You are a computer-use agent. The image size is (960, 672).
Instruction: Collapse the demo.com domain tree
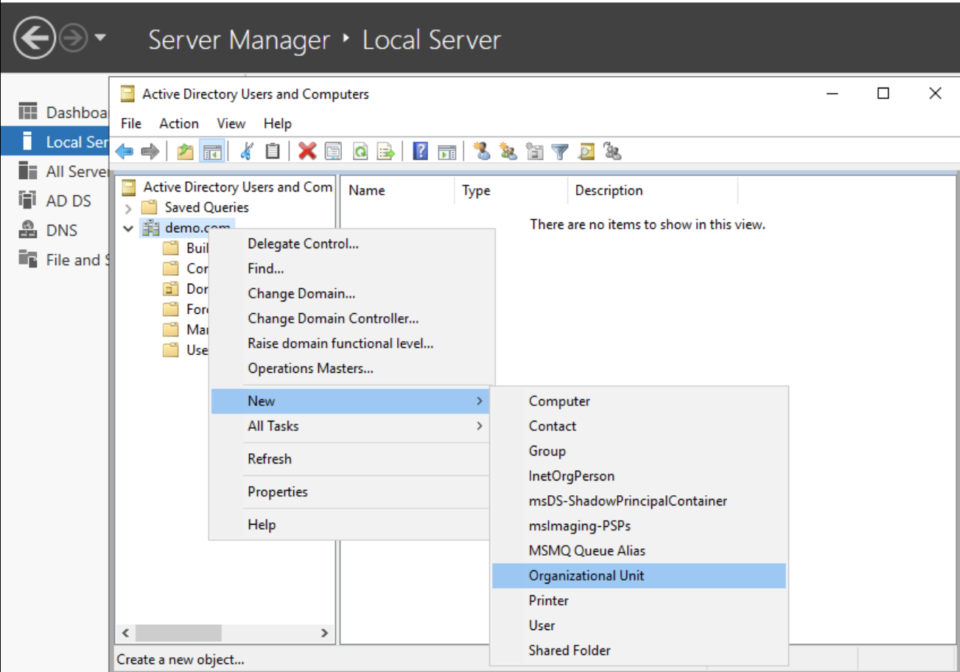point(127,227)
